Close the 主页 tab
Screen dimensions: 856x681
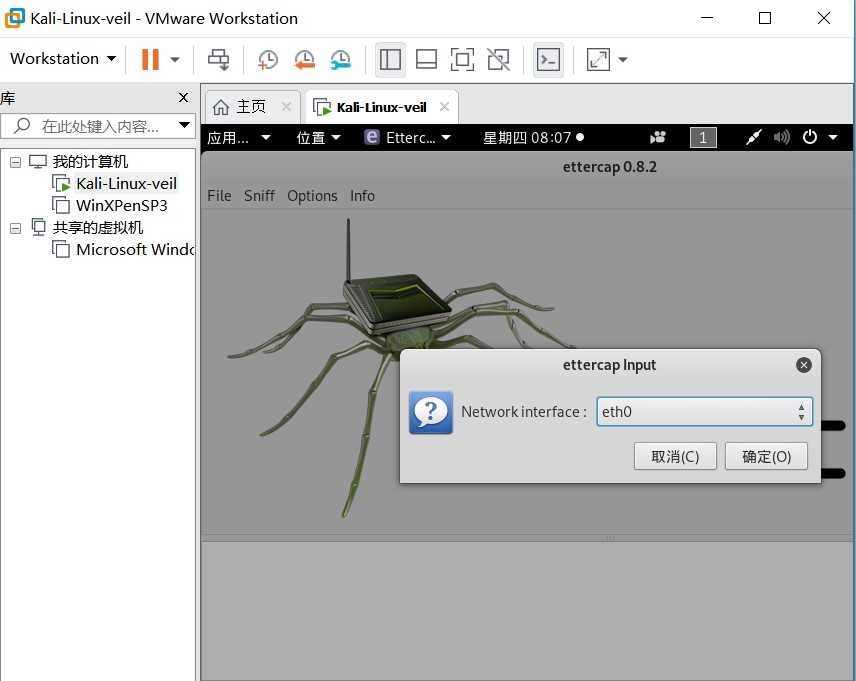point(286,106)
